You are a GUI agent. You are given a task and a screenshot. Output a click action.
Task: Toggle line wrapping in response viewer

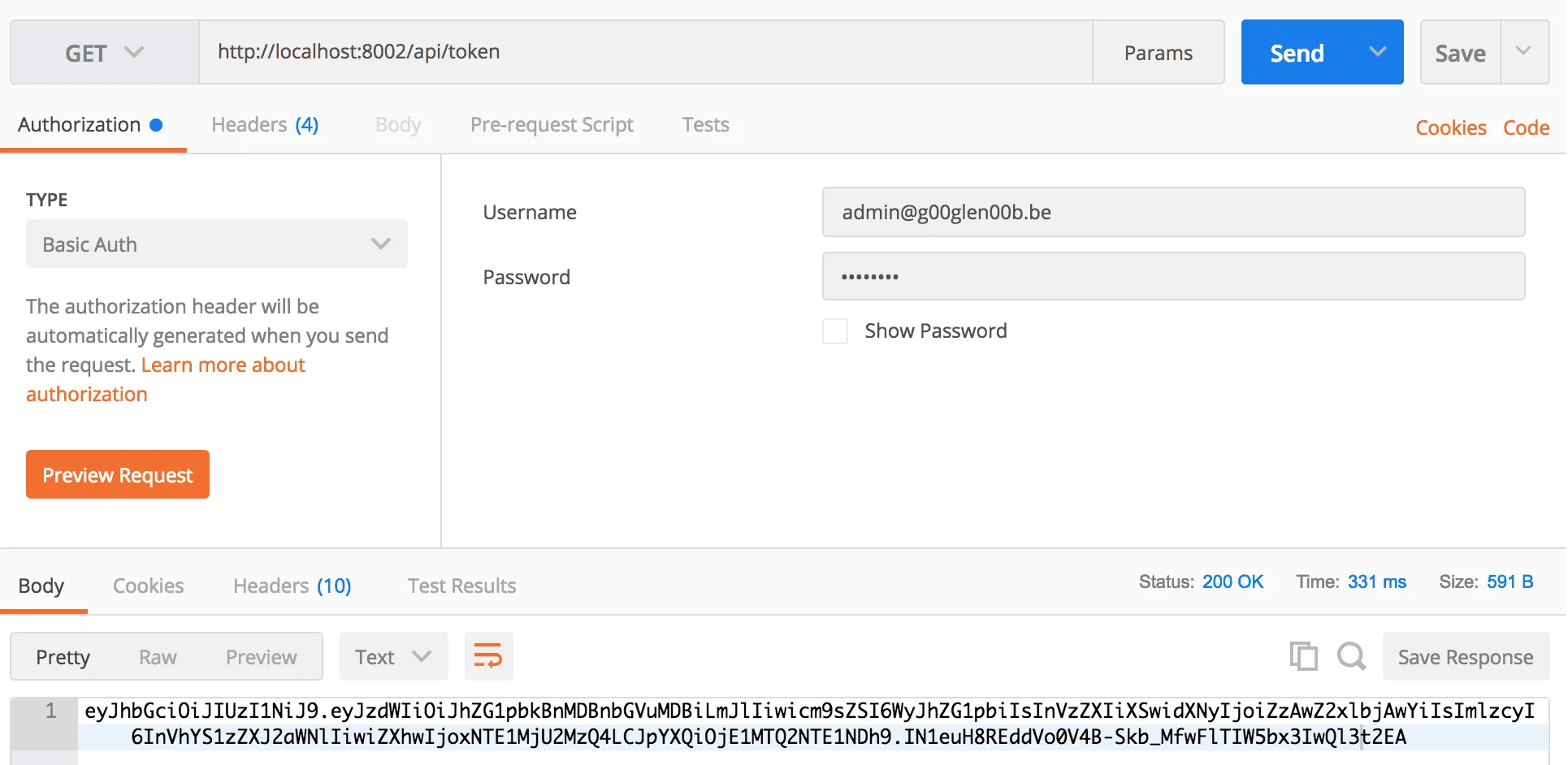[x=487, y=656]
